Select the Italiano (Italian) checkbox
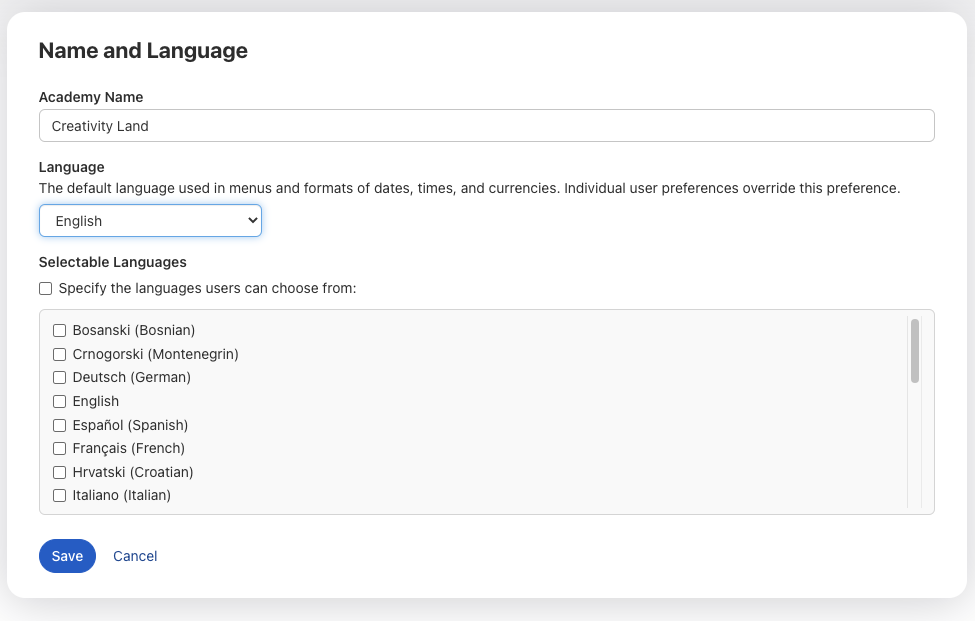The width and height of the screenshot is (975, 621). coord(59,496)
